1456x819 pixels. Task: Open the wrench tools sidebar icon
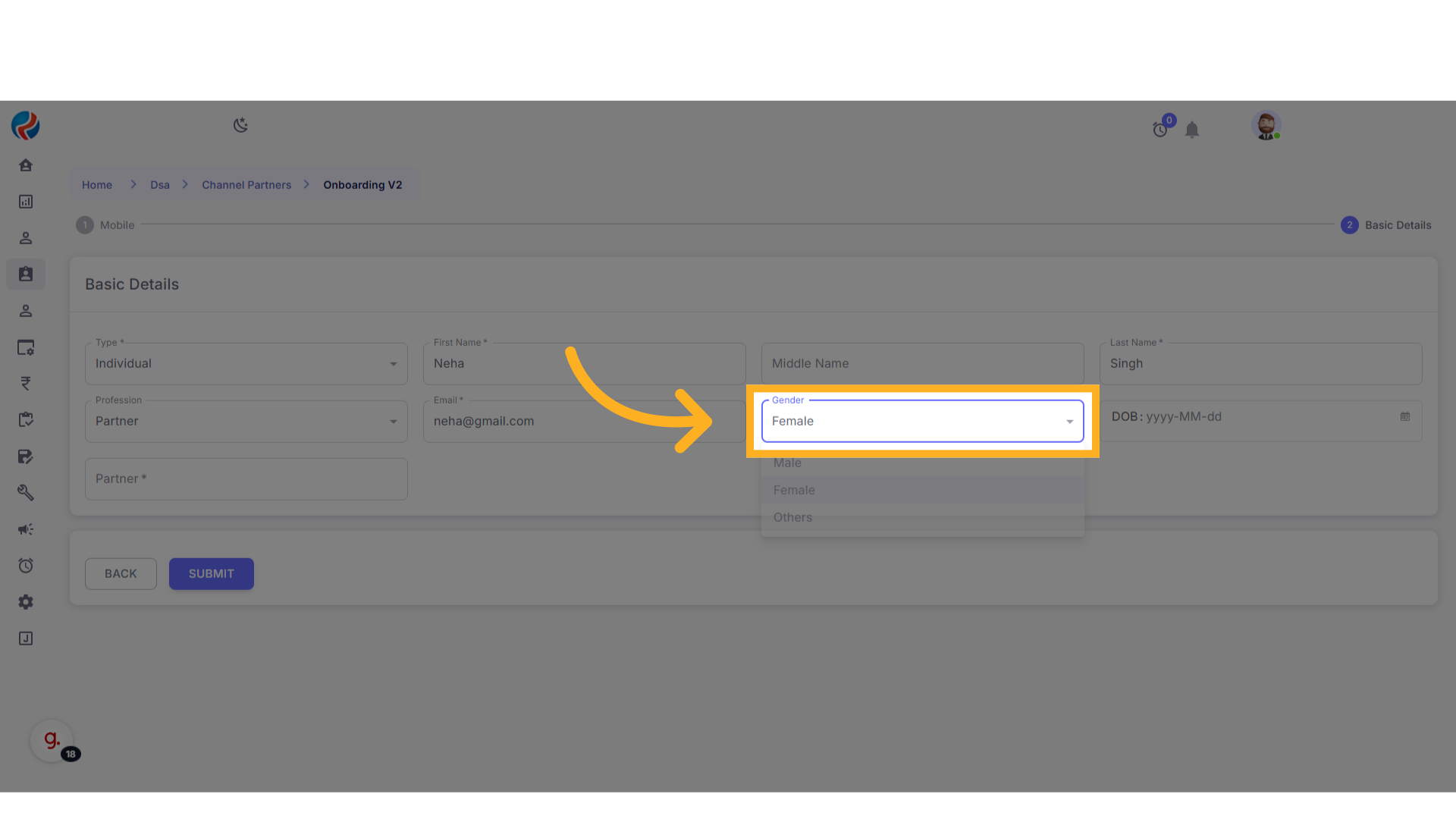pos(26,493)
